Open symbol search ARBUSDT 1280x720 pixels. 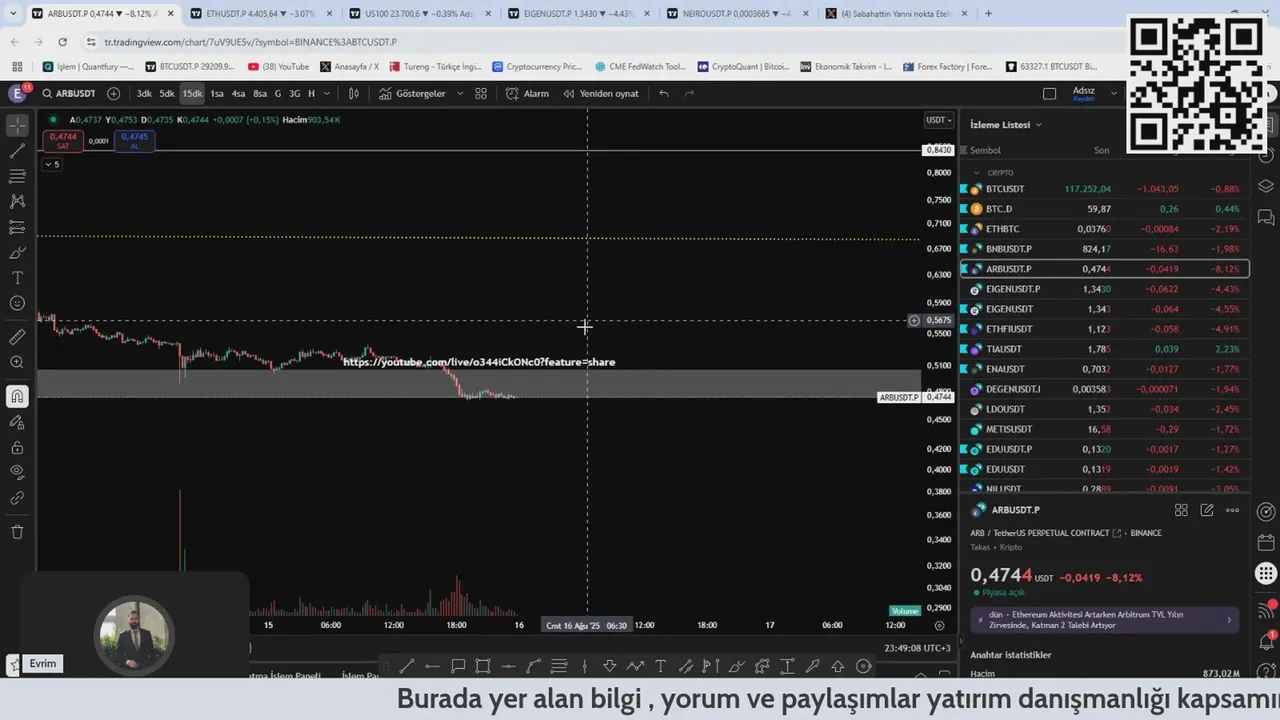tap(68, 93)
